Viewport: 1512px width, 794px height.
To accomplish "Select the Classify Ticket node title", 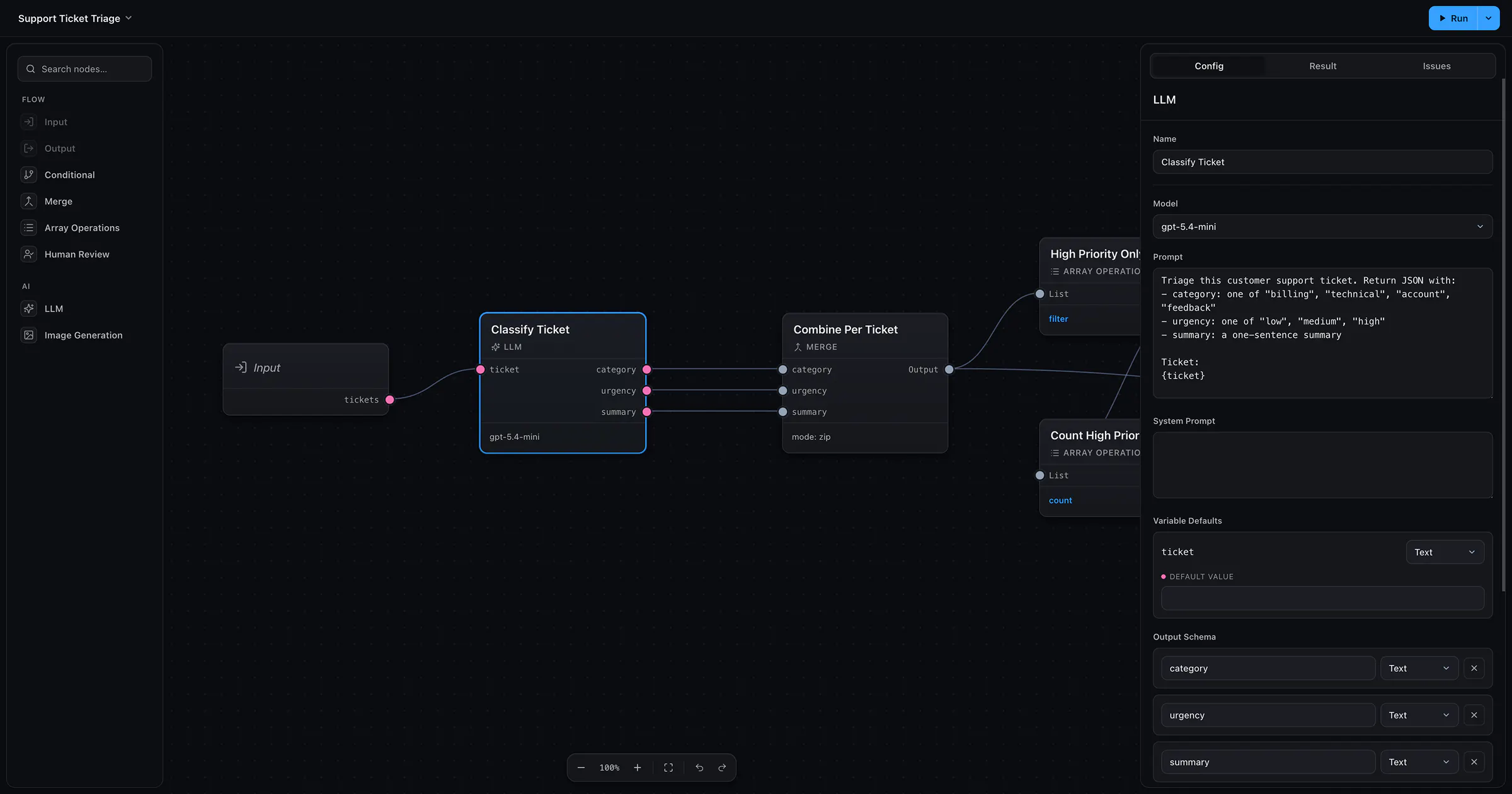I will pyautogui.click(x=530, y=330).
